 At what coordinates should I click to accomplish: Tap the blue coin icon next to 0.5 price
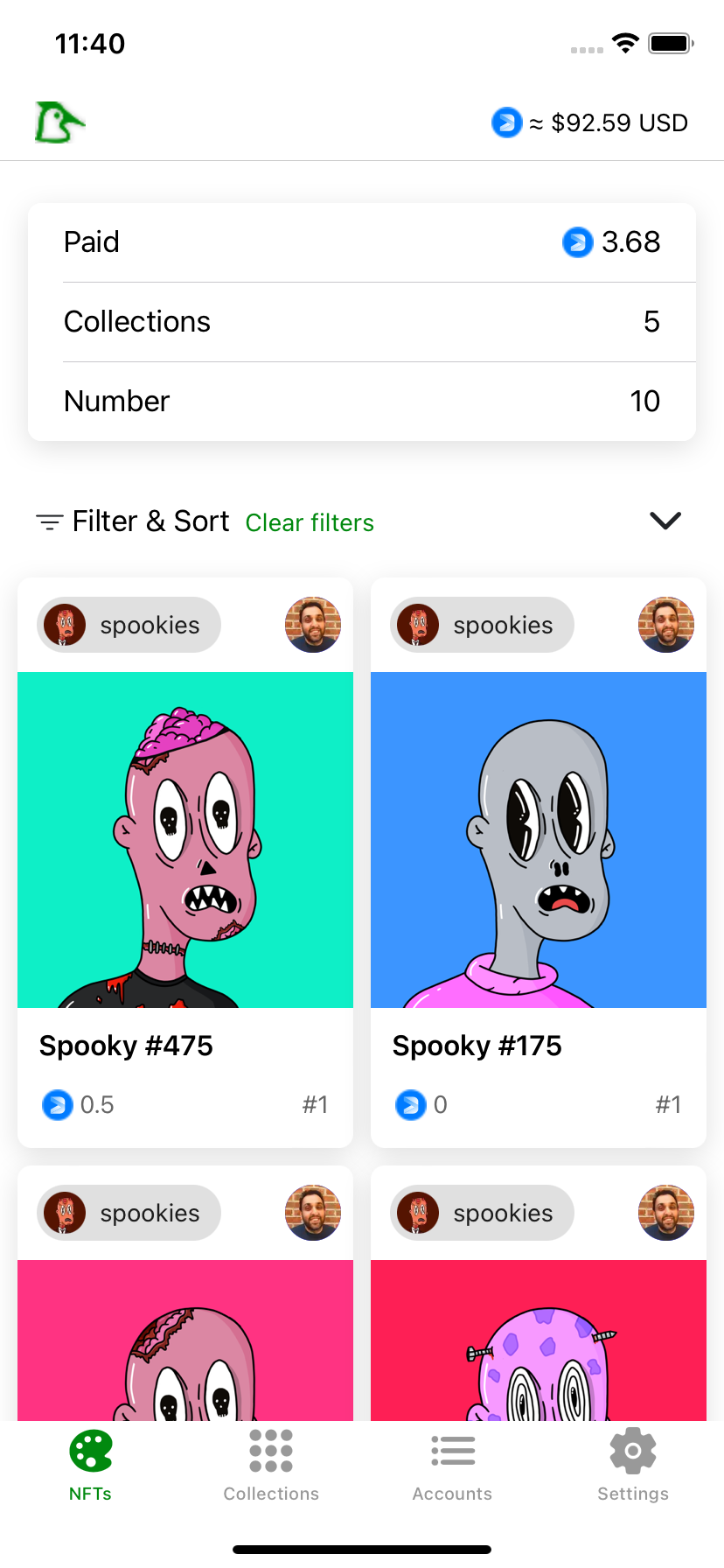coord(58,1105)
